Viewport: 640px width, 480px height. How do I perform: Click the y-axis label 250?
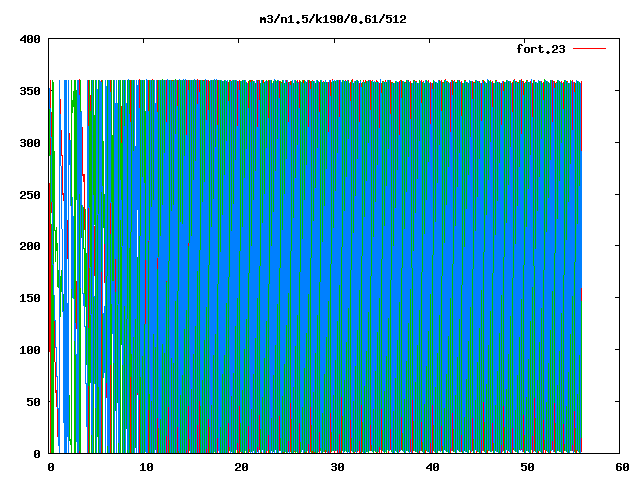click(30, 195)
